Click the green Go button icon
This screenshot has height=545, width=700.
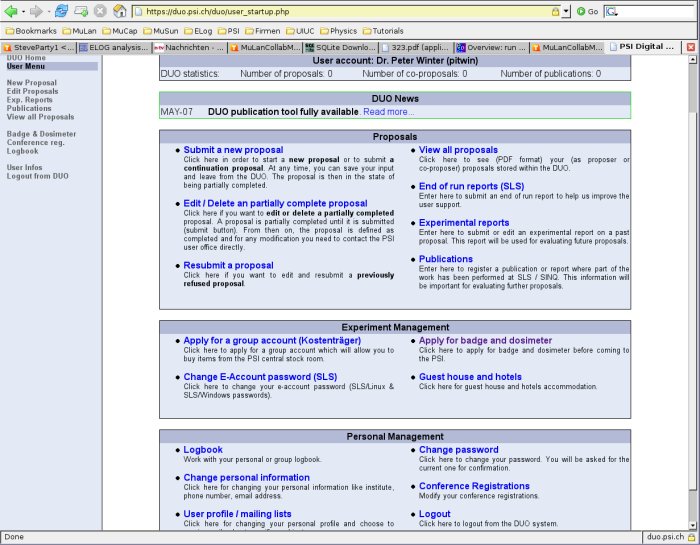click(582, 11)
